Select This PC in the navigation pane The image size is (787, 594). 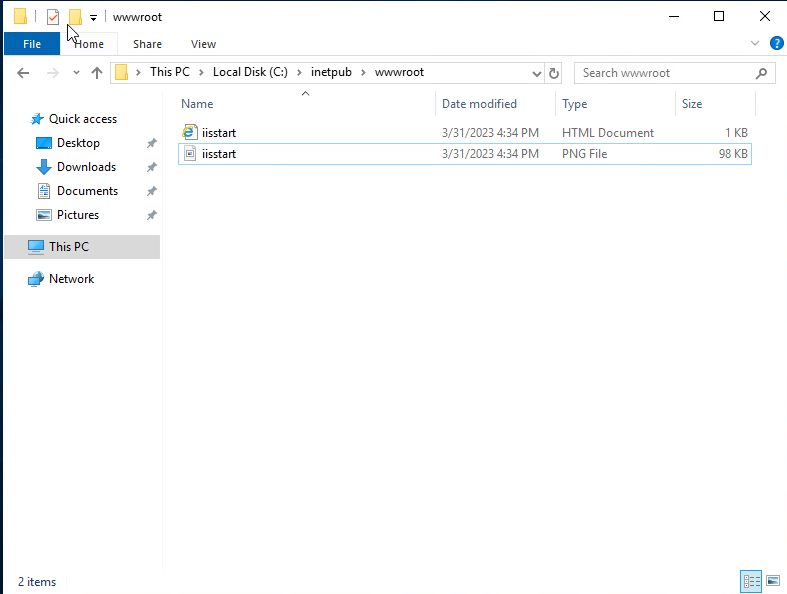pos(82,247)
